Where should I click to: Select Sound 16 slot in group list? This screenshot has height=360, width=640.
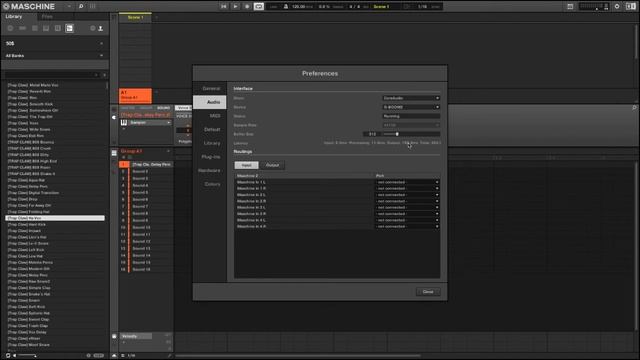[146, 269]
